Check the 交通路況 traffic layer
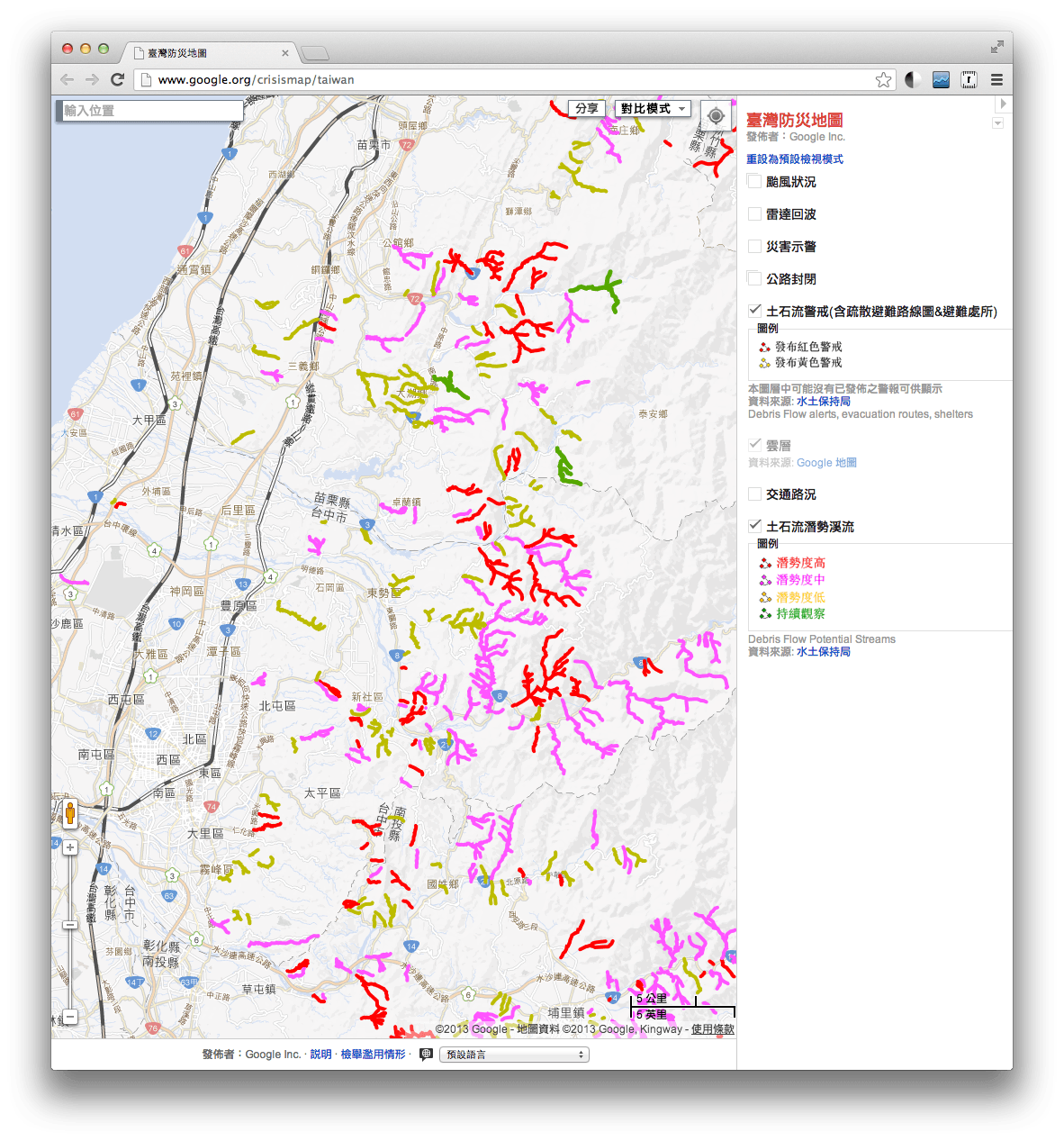1064x1141 pixels. pos(754,494)
